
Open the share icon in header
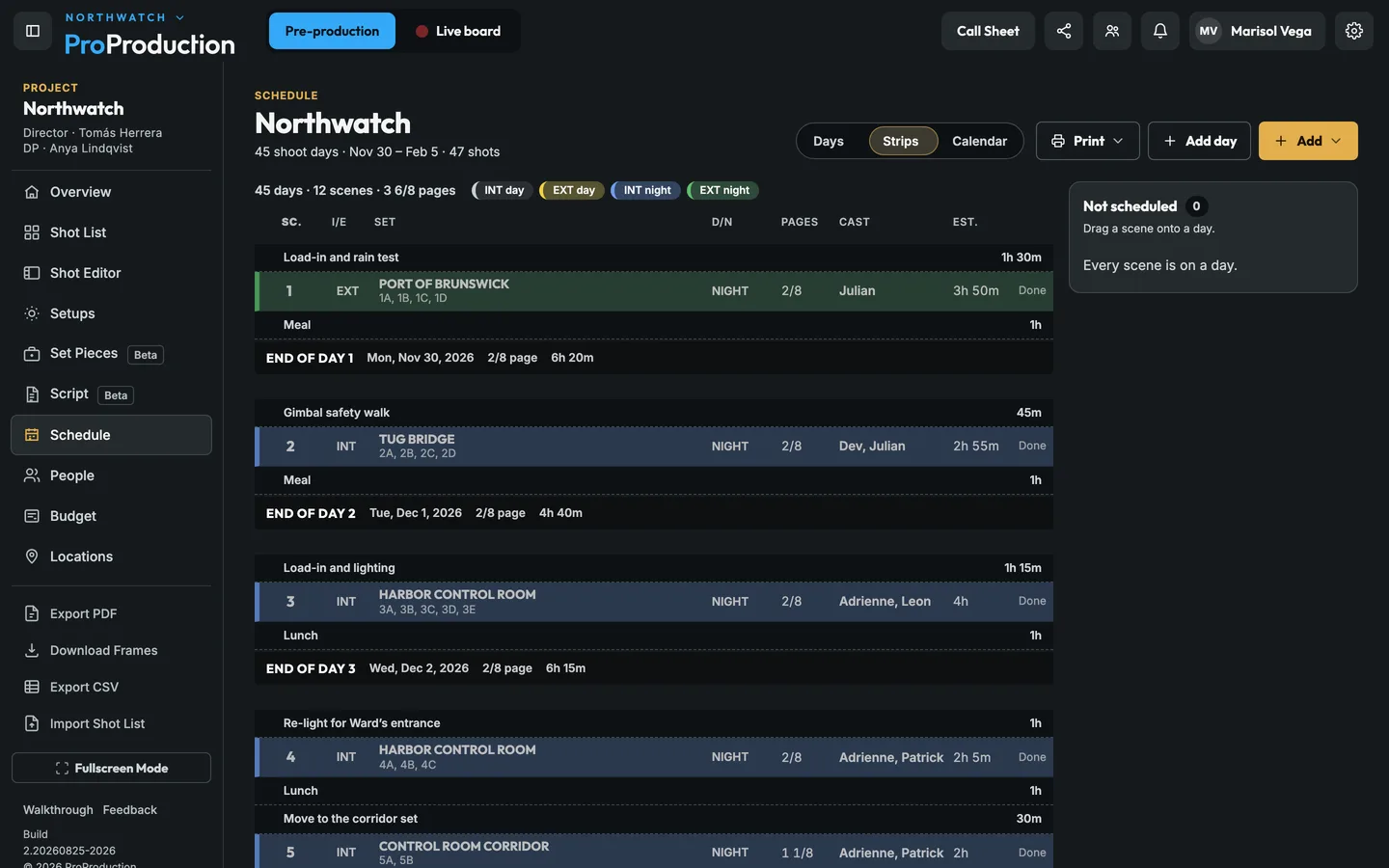[1063, 31]
